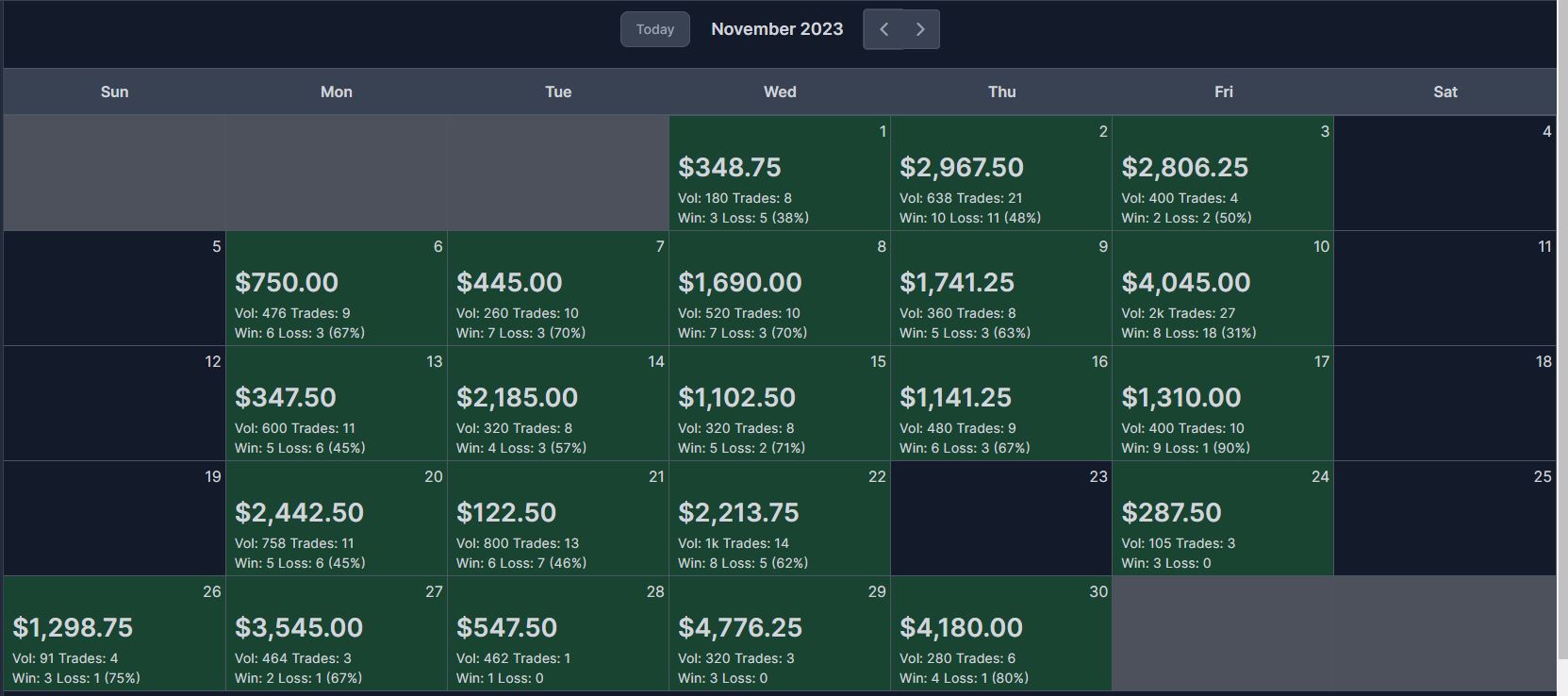Select November 17 with 90% win rate
The image size is (1568, 696).
pyautogui.click(x=1223, y=404)
